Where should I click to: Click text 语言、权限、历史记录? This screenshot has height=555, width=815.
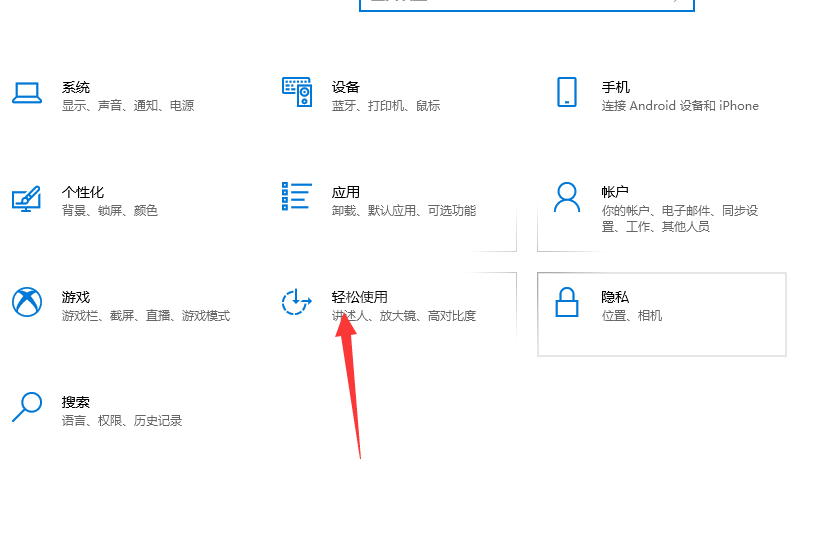click(x=122, y=421)
